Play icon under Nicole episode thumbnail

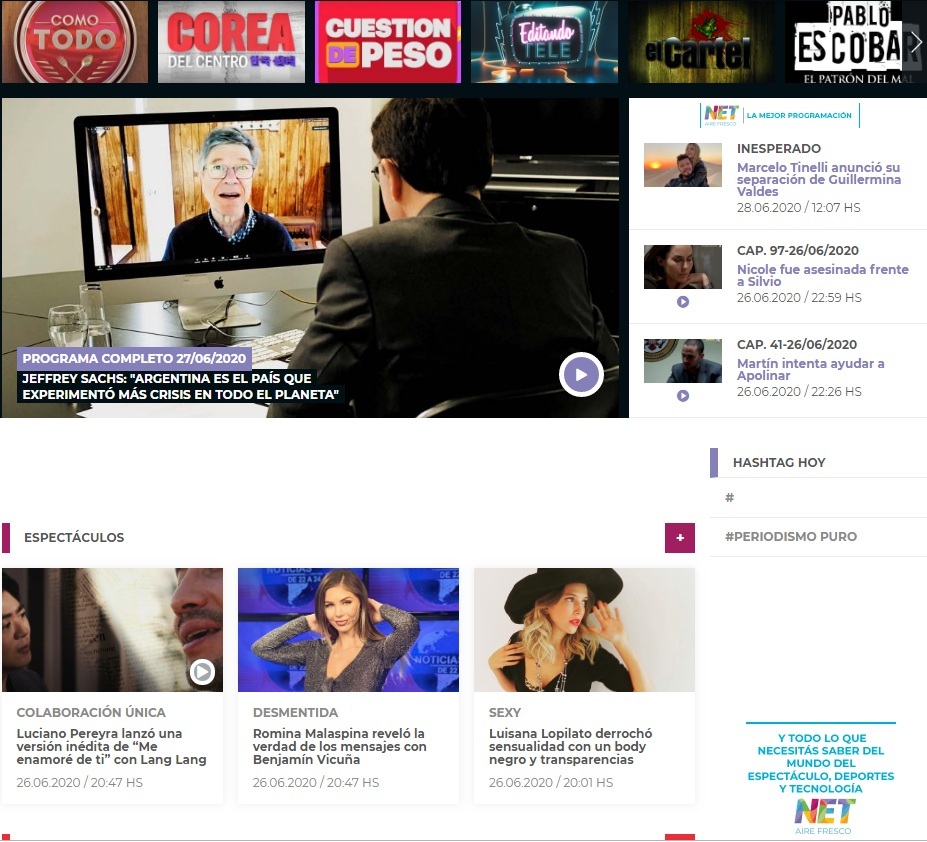click(x=683, y=302)
